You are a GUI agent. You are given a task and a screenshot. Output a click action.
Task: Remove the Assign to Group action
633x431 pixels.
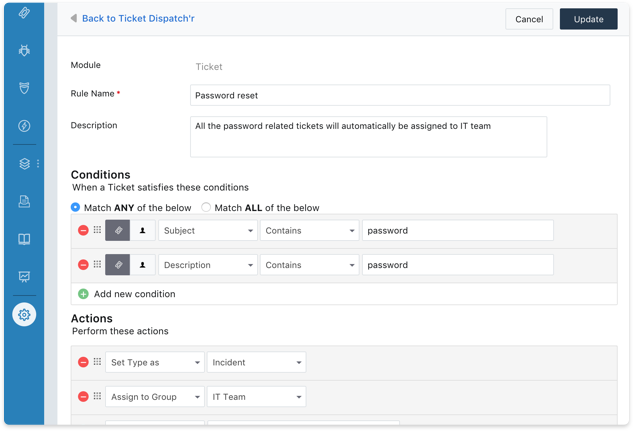(83, 397)
